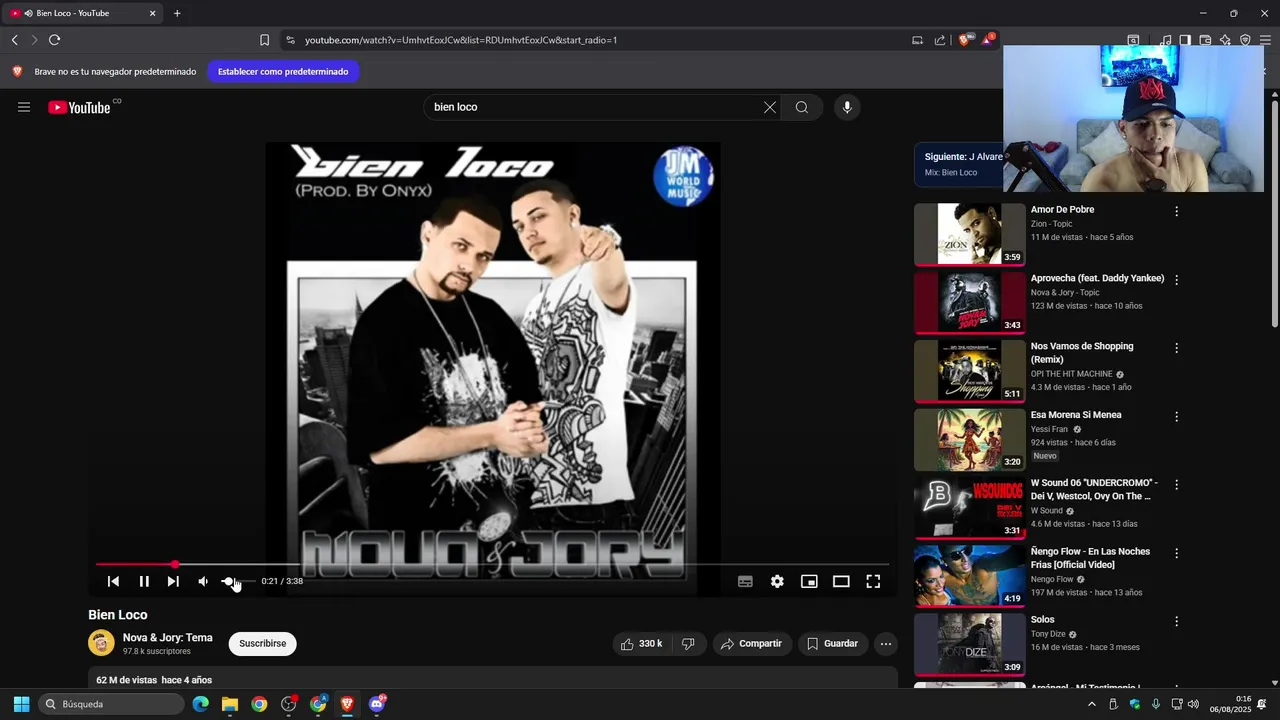Switch to theater mode
The height and width of the screenshot is (720, 1280).
pyautogui.click(x=841, y=581)
